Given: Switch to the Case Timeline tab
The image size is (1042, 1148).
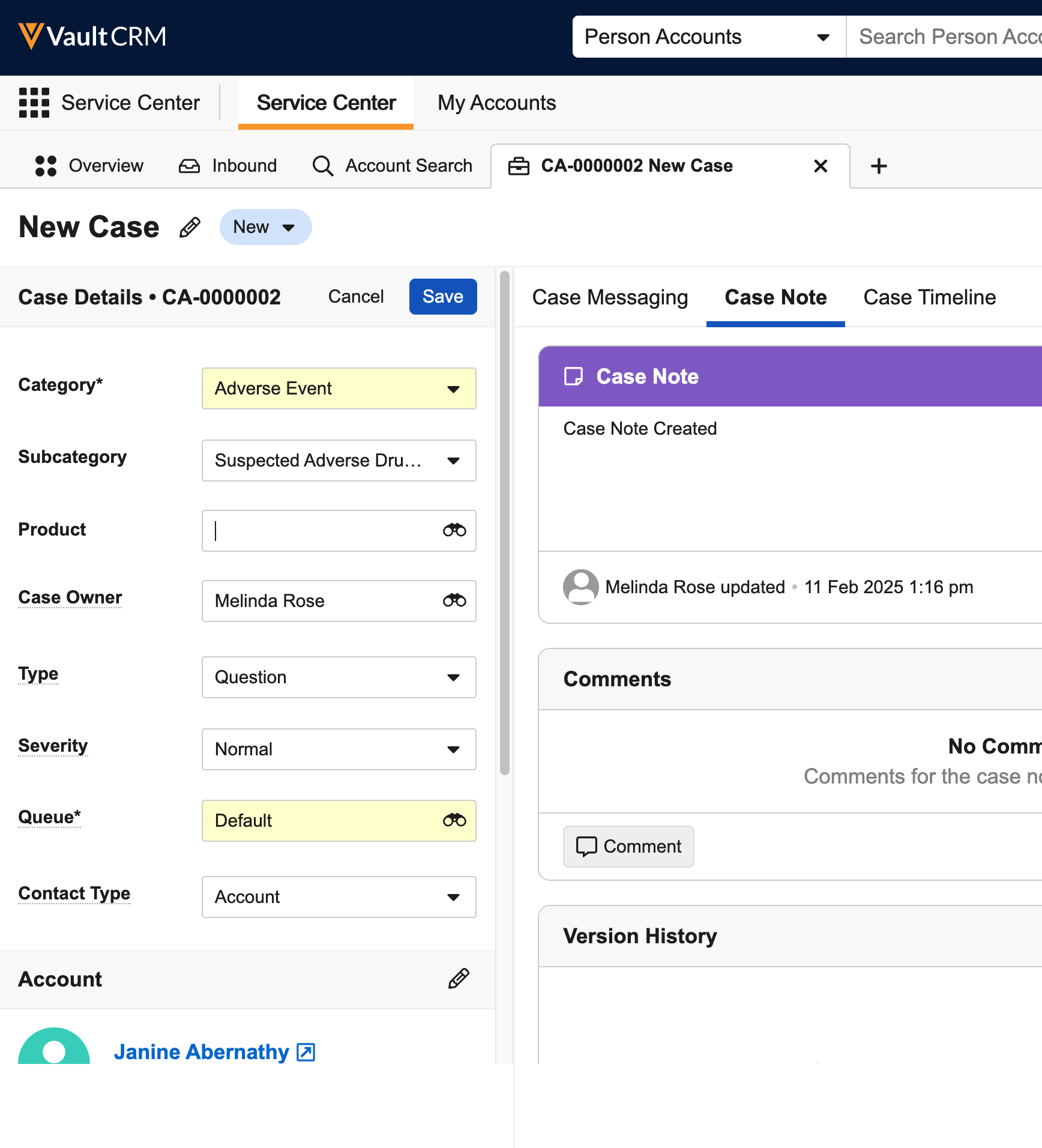Looking at the screenshot, I should pyautogui.click(x=929, y=297).
